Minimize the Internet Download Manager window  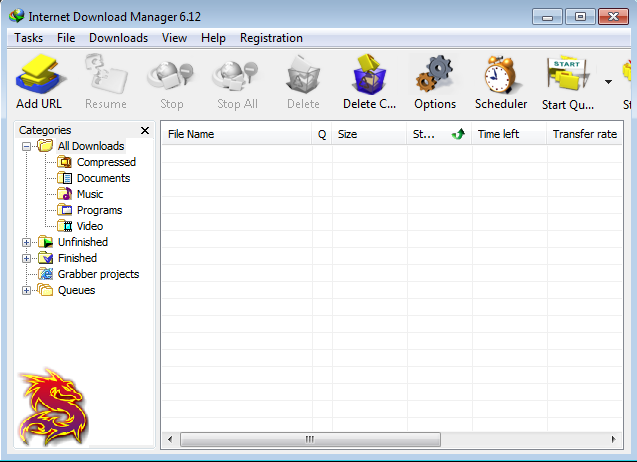coord(547,17)
